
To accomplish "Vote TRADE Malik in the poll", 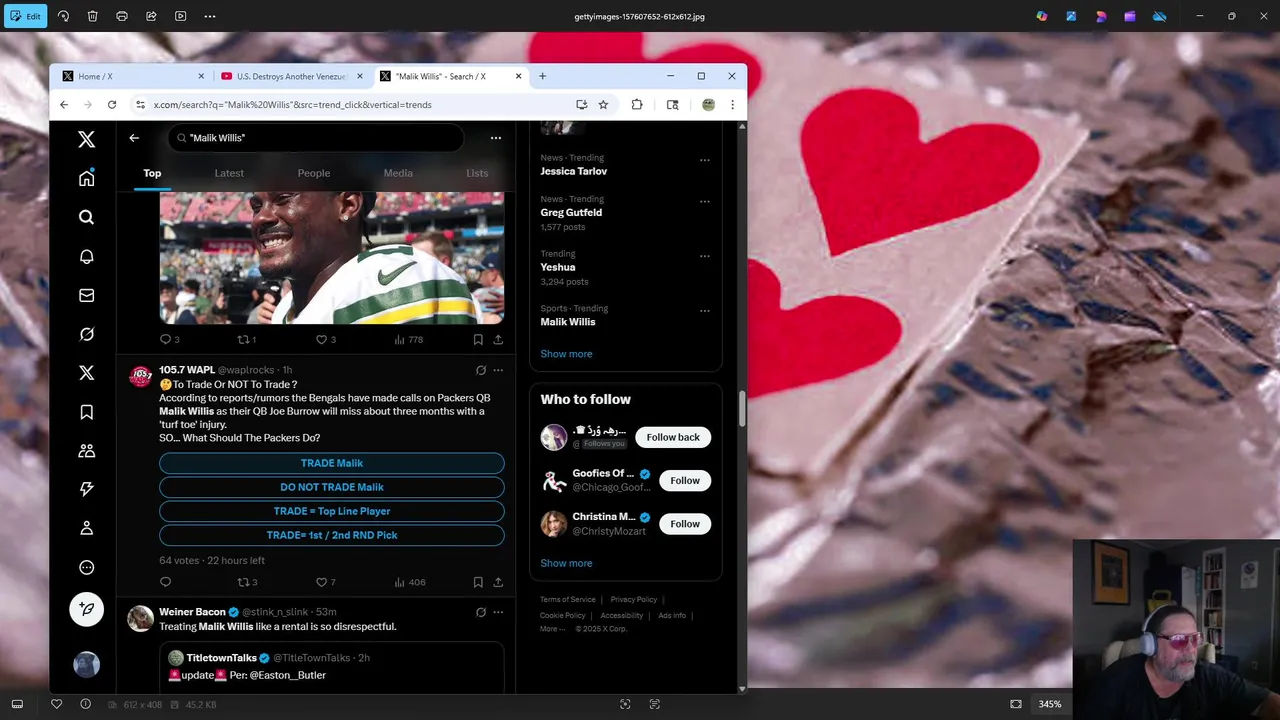I will pyautogui.click(x=332, y=463).
